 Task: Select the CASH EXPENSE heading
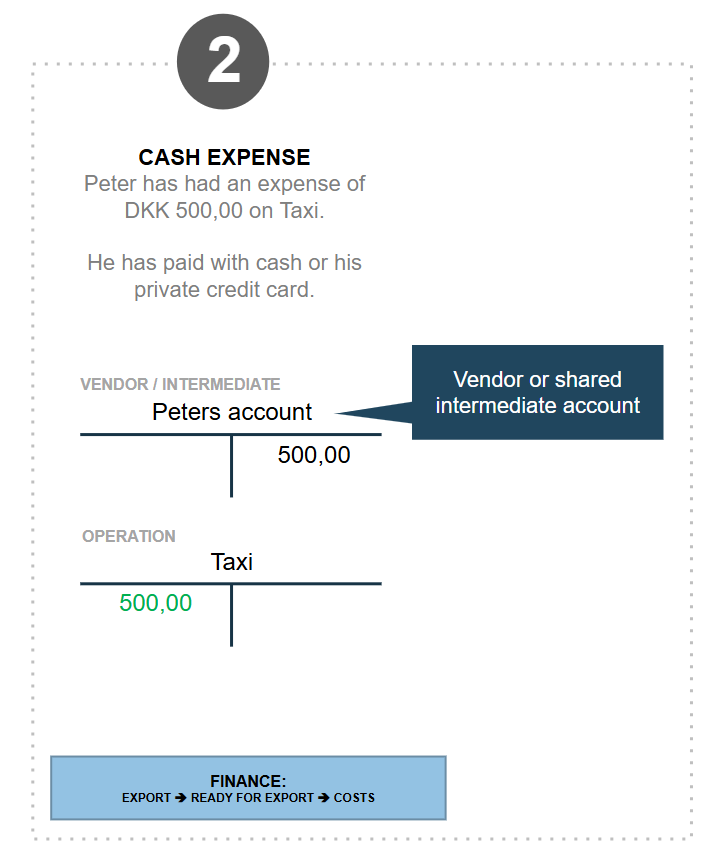224,157
